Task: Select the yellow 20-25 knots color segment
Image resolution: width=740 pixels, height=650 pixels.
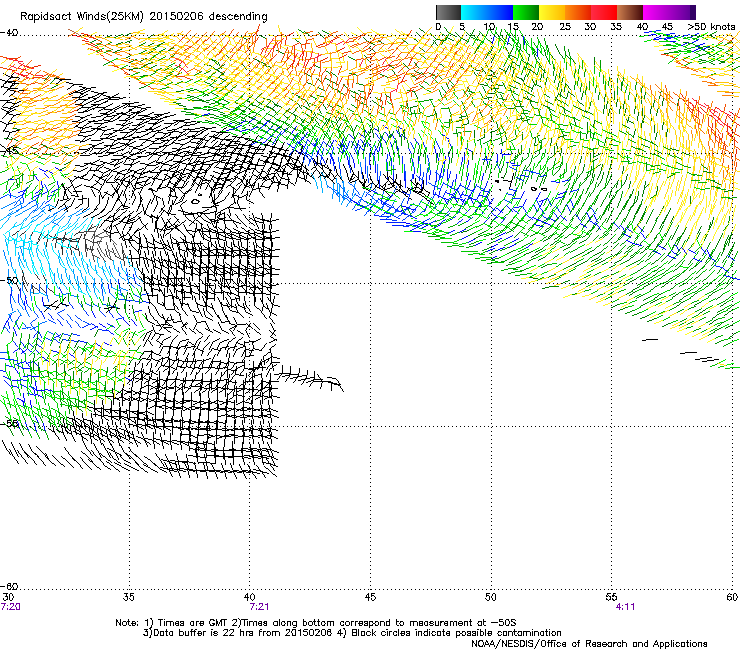Action: (552, 12)
